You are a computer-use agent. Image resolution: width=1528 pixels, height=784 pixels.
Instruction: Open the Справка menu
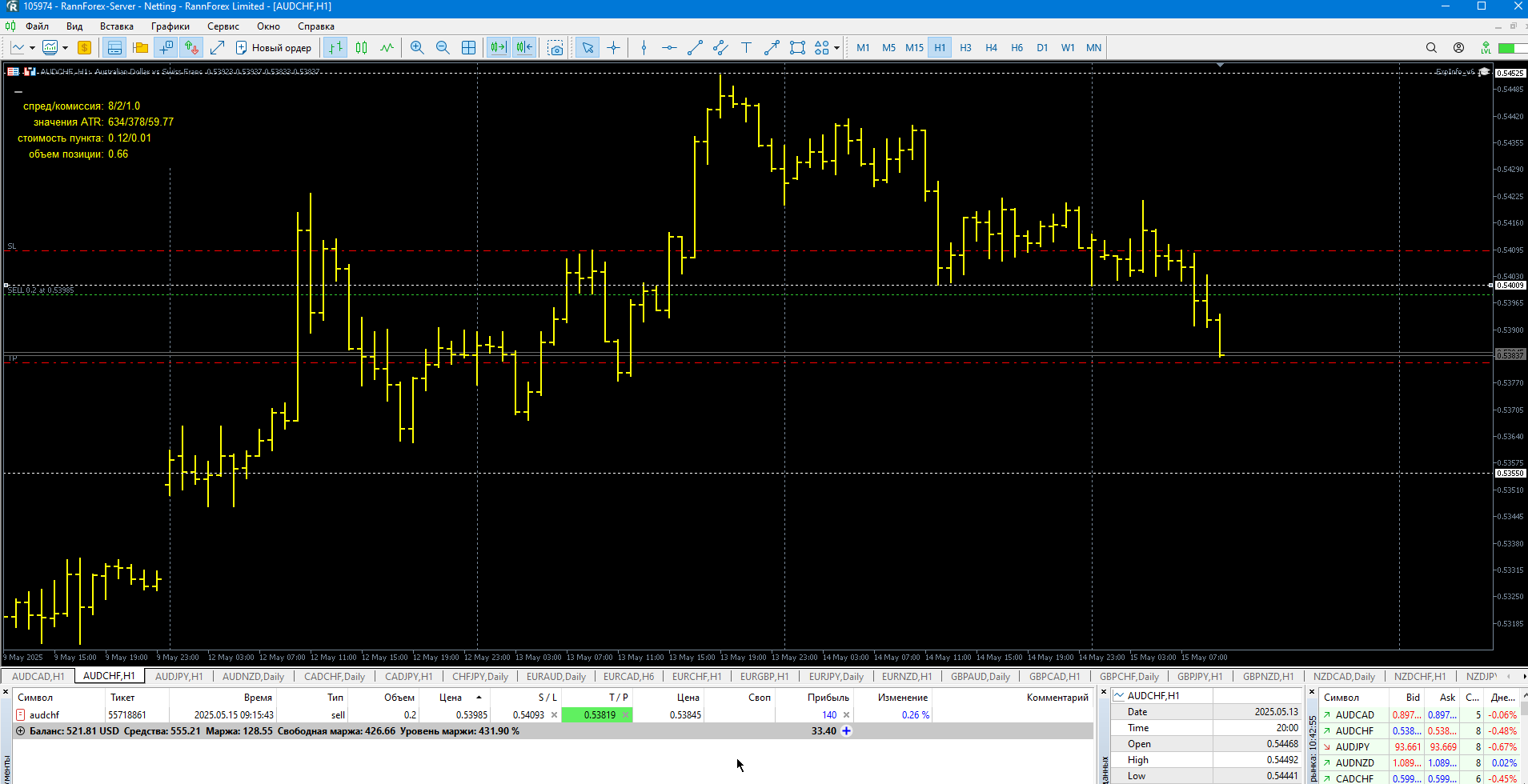pos(316,26)
